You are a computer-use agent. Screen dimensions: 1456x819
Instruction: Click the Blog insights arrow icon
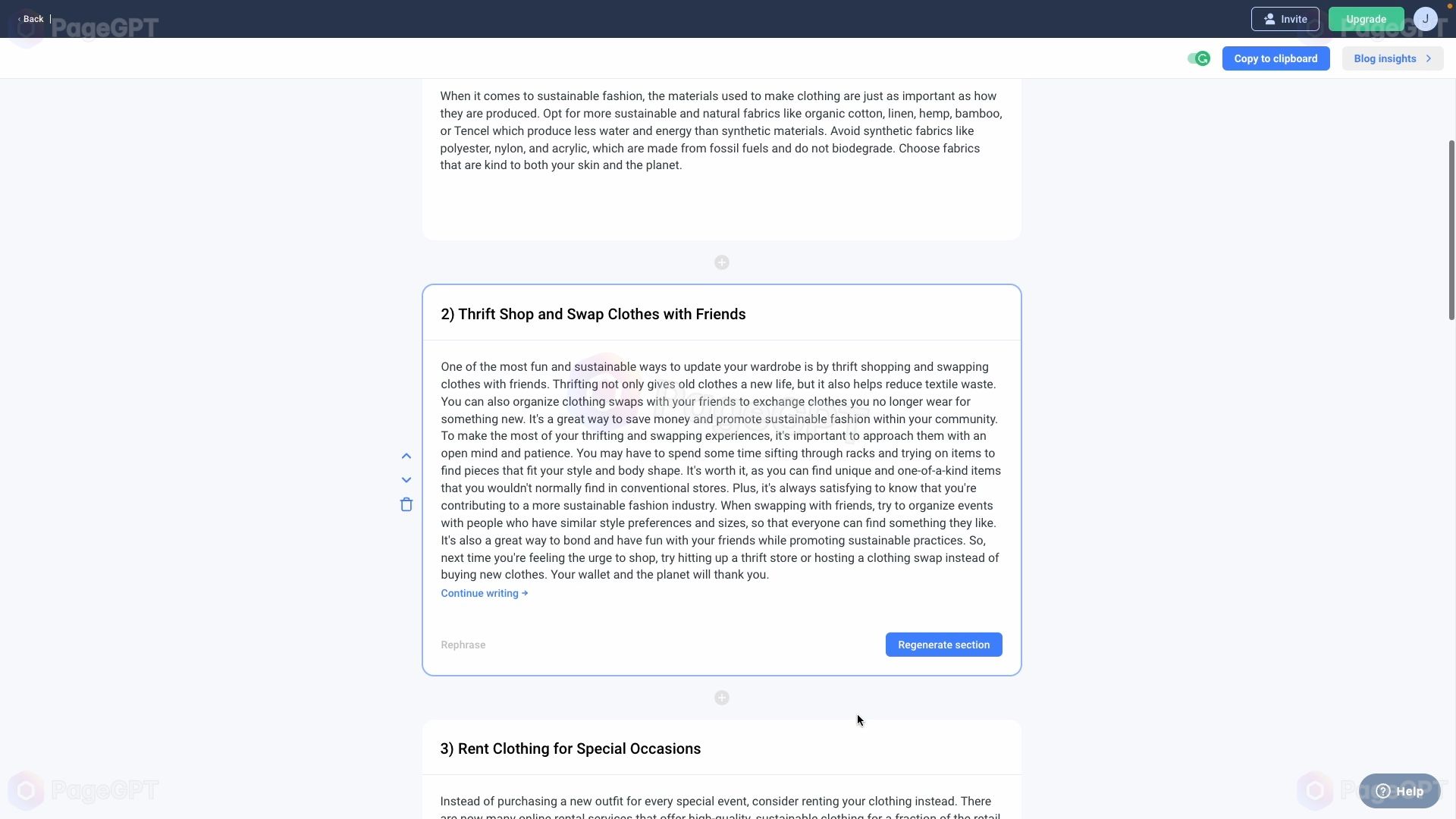pos(1429,58)
